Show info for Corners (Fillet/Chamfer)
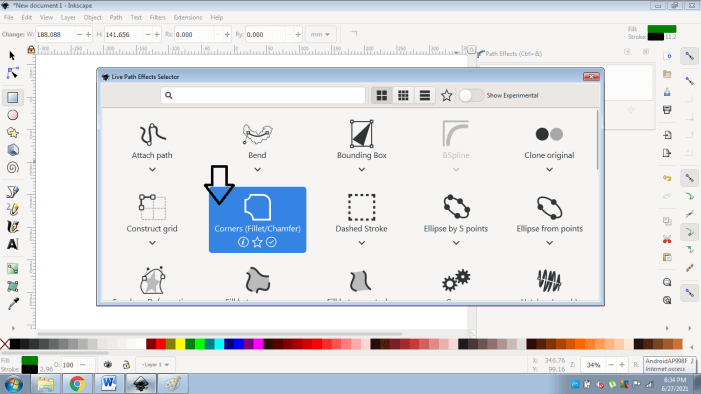The image size is (701, 394). (243, 242)
